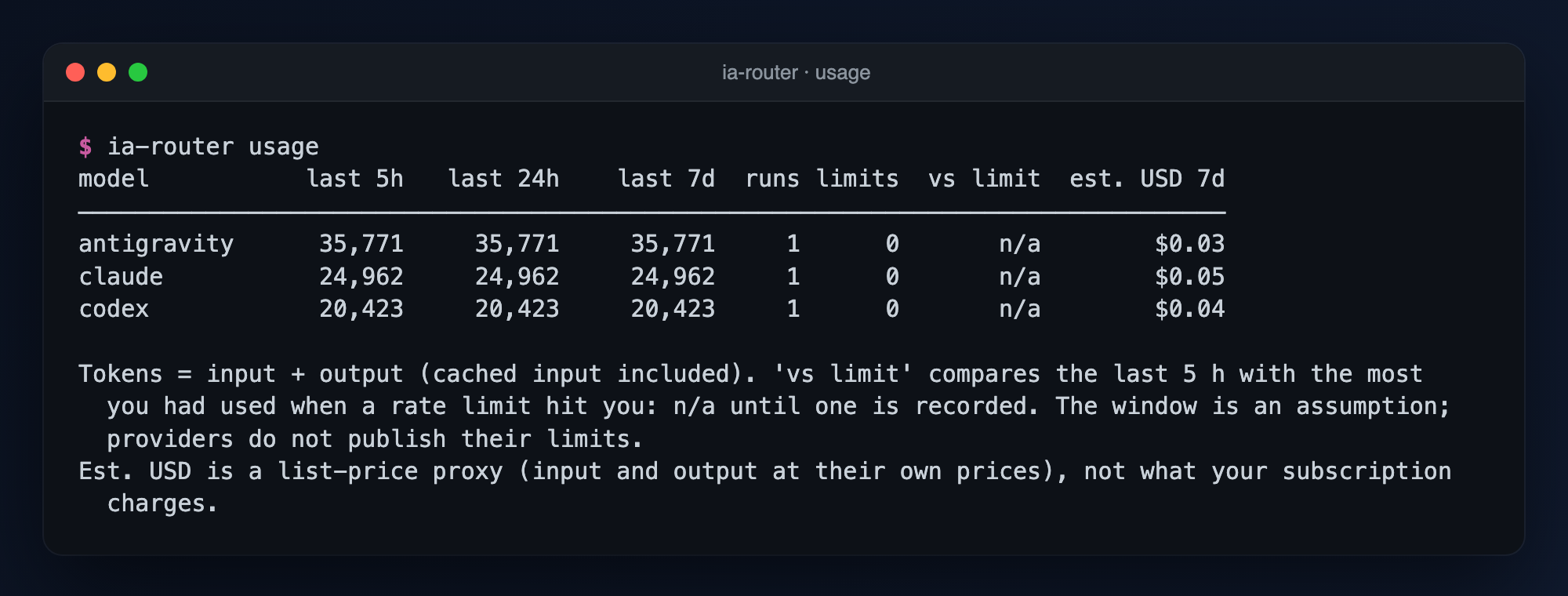Click the window title 'ia-router · usage'

[796, 72]
